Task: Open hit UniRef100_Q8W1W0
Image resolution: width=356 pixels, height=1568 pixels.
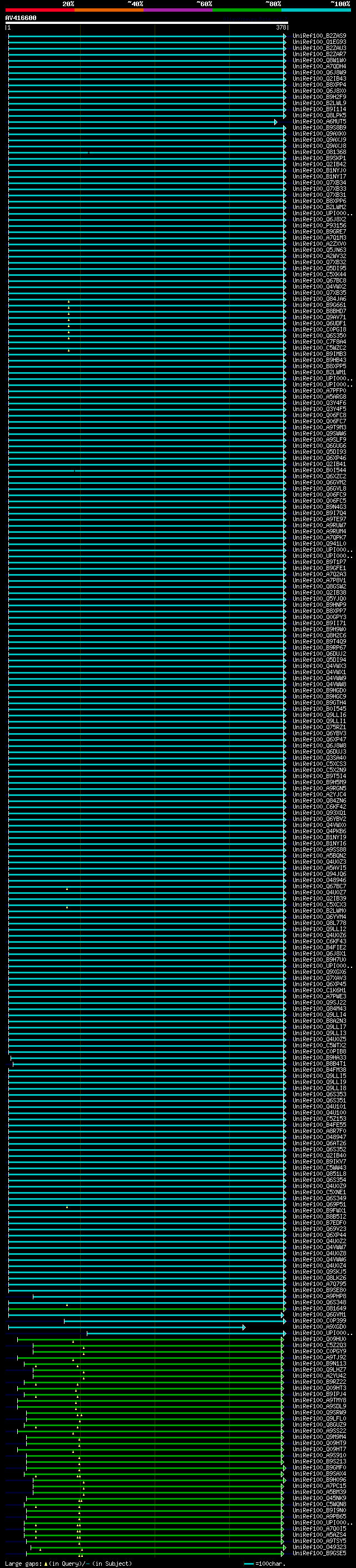Action: point(319,60)
